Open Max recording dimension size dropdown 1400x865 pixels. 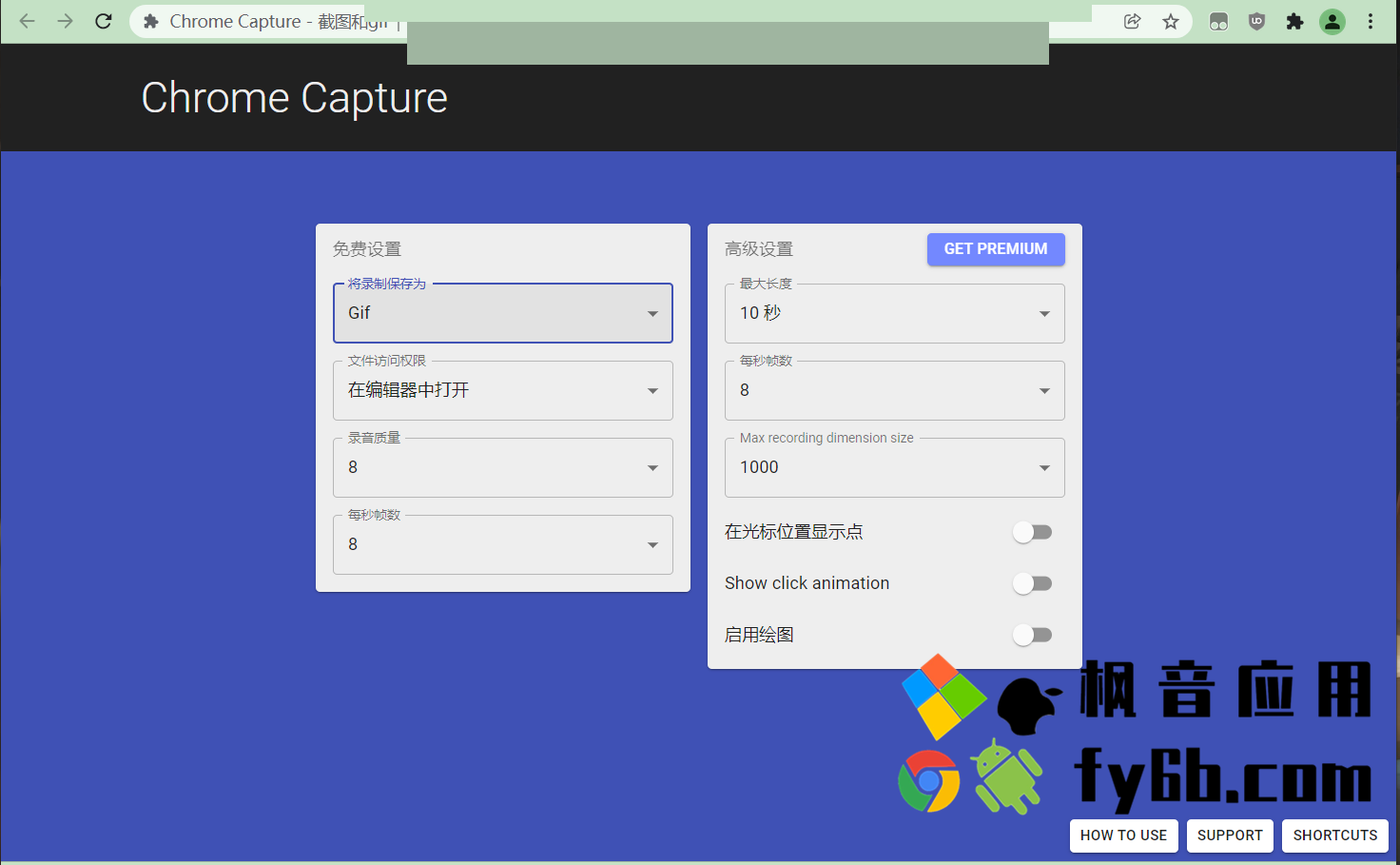[895, 467]
